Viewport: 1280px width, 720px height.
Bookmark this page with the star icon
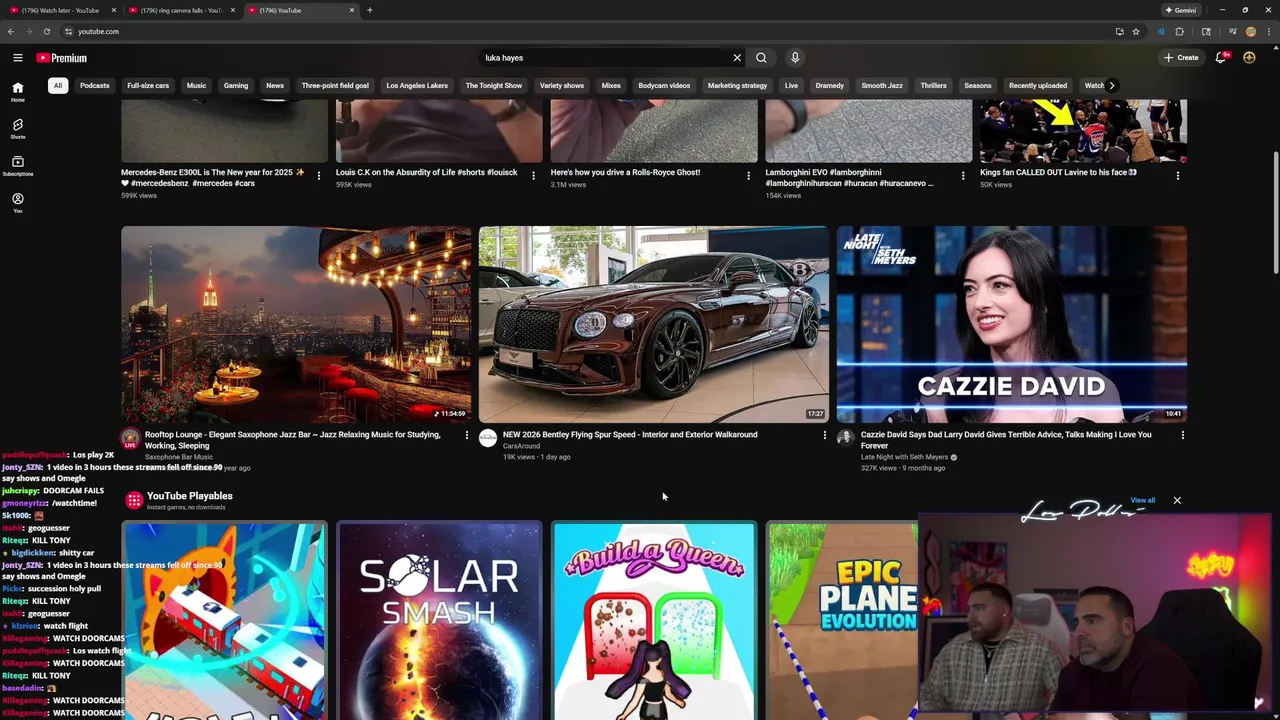click(x=1136, y=31)
